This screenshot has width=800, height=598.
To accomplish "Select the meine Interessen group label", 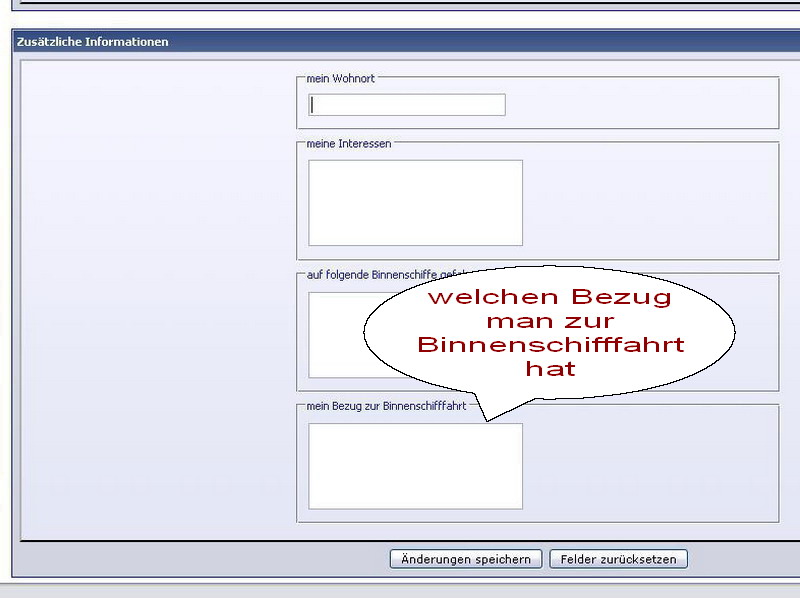I will click(348, 143).
